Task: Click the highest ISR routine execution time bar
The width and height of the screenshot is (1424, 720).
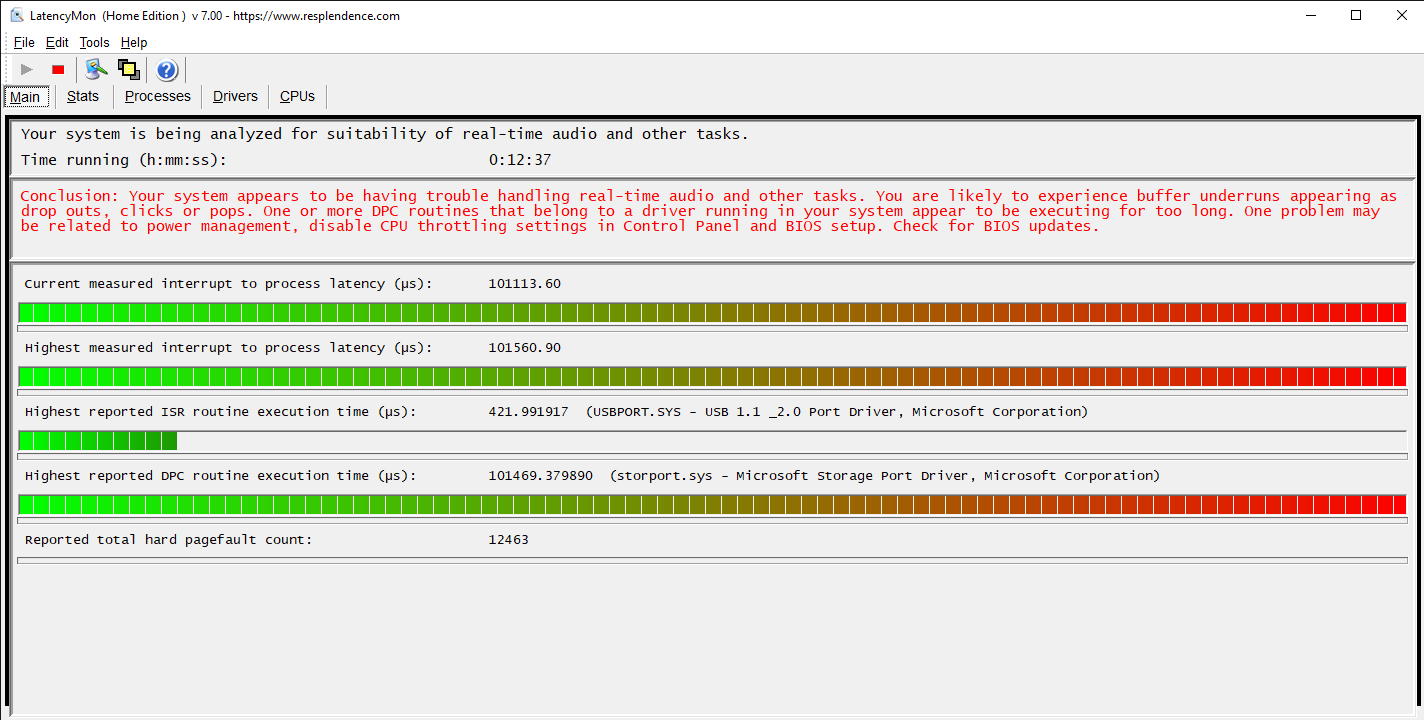Action: point(712,440)
